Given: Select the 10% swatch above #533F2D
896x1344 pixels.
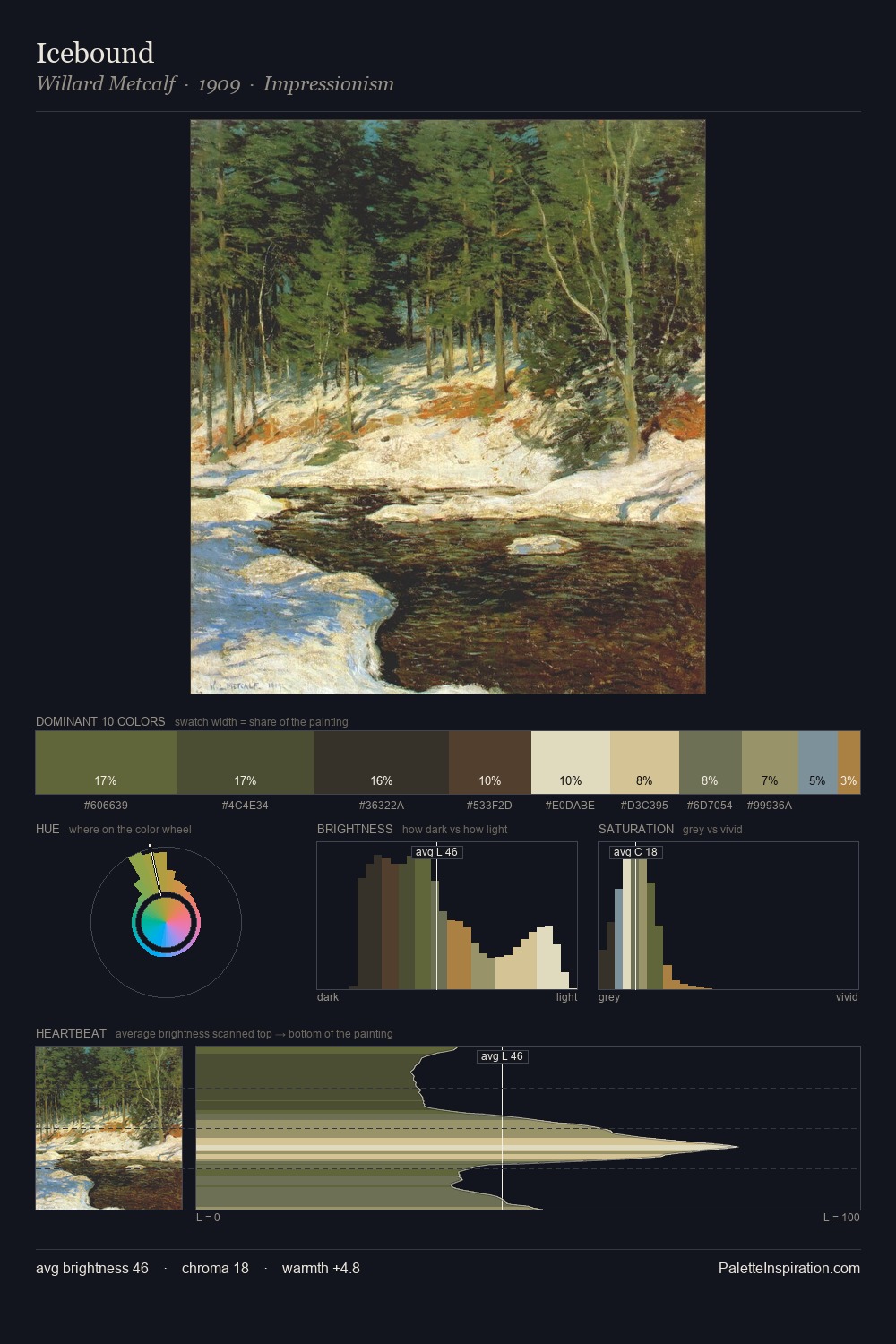Looking at the screenshot, I should [490, 762].
